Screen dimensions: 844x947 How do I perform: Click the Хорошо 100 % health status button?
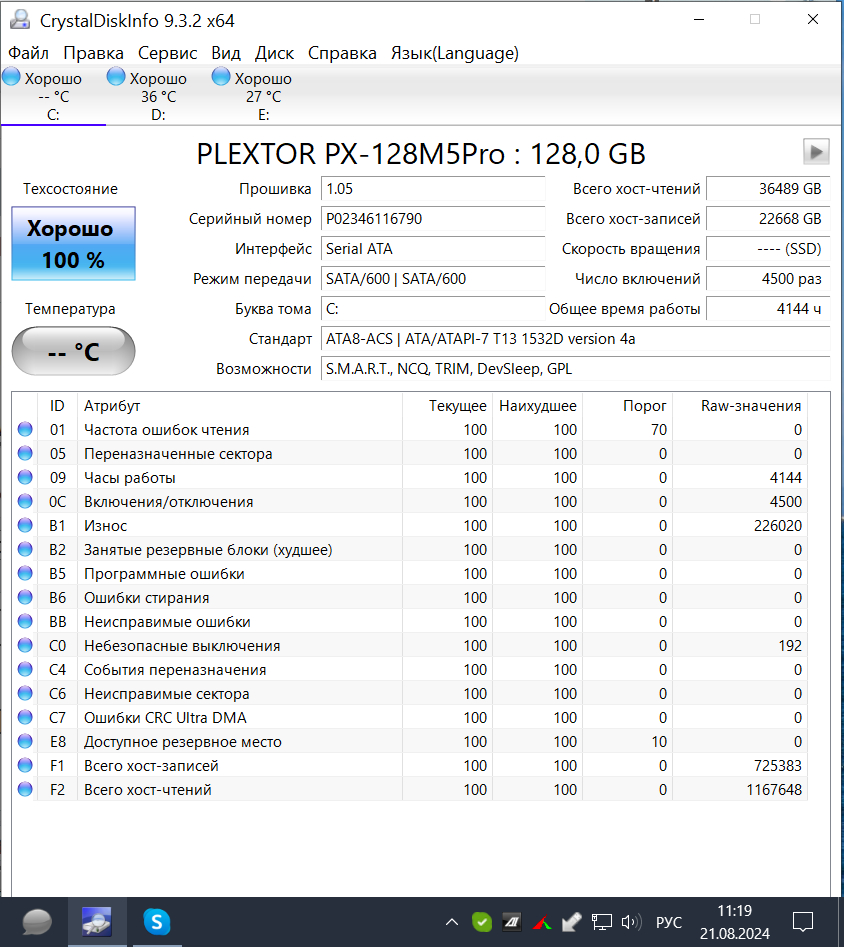pyautogui.click(x=73, y=243)
